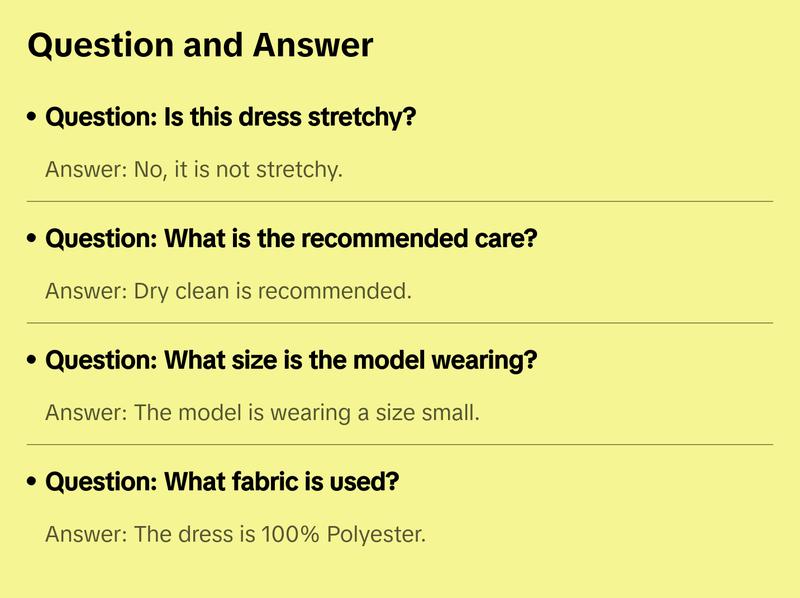Screen dimensions: 800x598
Task: Click the bullet before the model size question
Action: (x=33, y=361)
